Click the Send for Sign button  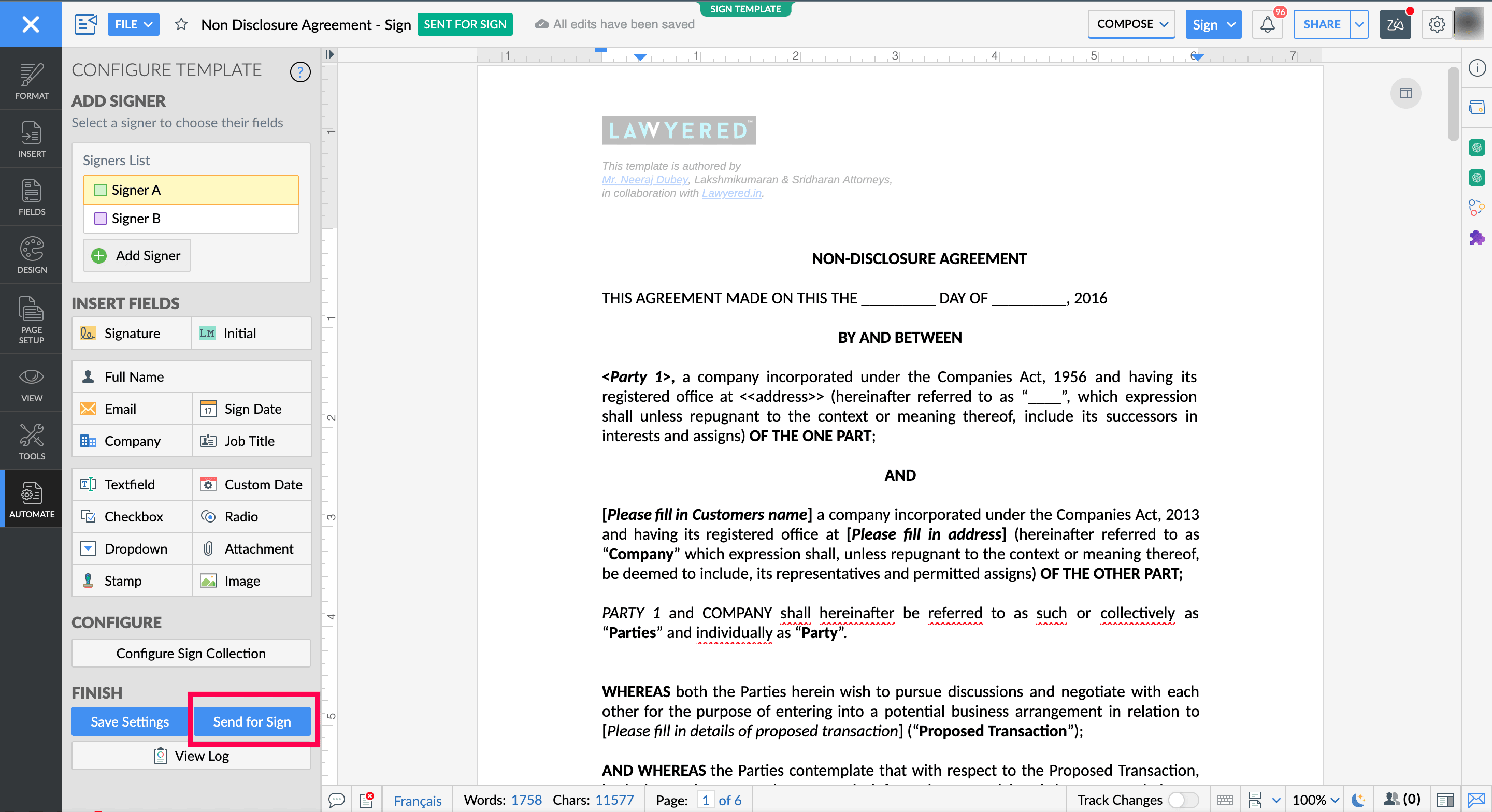(x=252, y=721)
